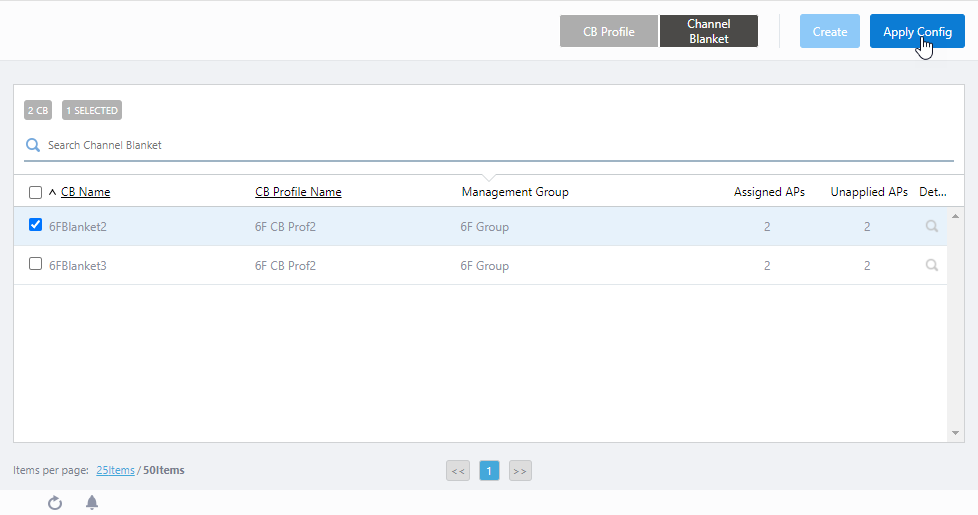The image size is (978, 515).
Task: Click the refresh icon in bottom bar
Action: [55, 503]
